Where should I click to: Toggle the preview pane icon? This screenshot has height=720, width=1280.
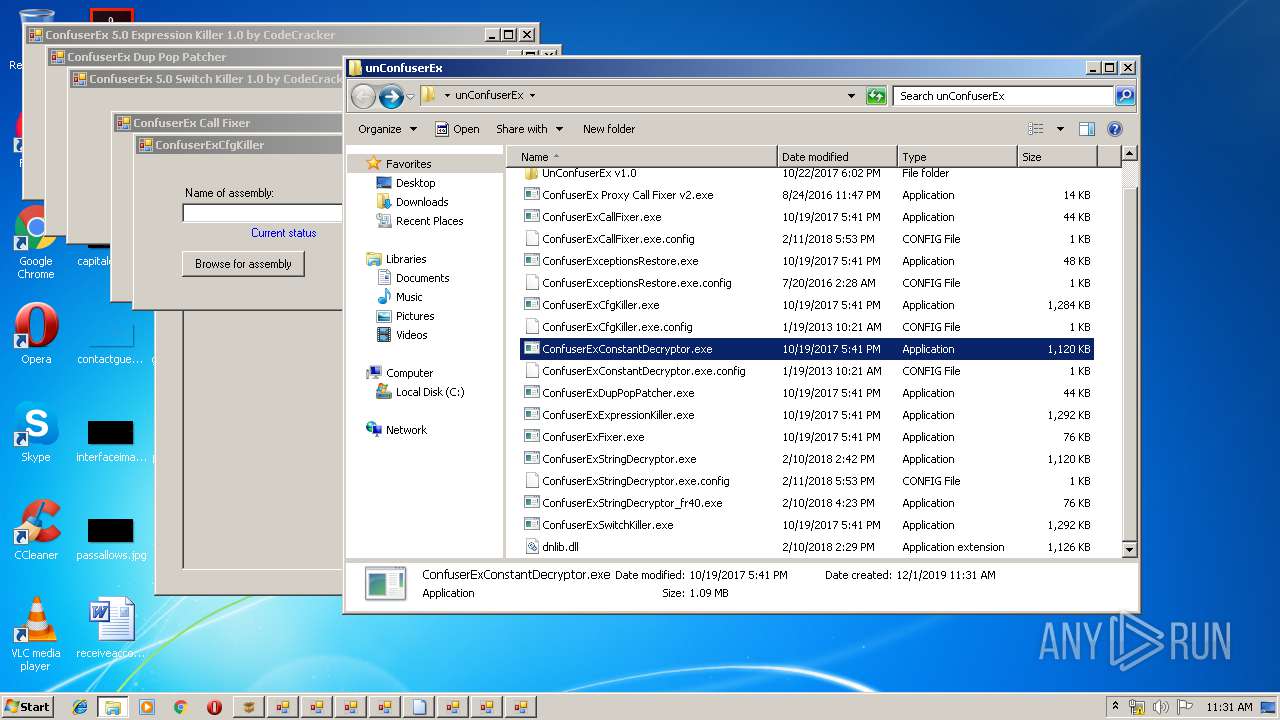(x=1087, y=129)
